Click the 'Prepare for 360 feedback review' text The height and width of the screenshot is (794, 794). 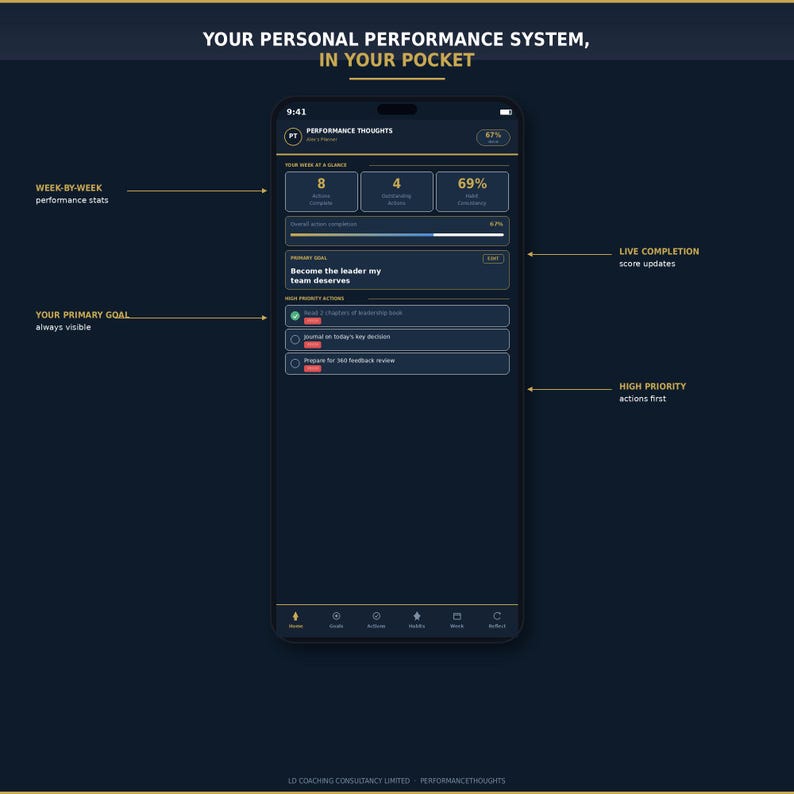[349, 361]
